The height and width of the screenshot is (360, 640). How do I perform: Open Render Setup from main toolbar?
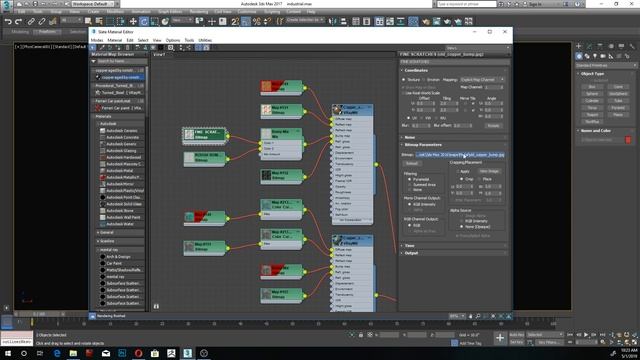[x=426, y=21]
